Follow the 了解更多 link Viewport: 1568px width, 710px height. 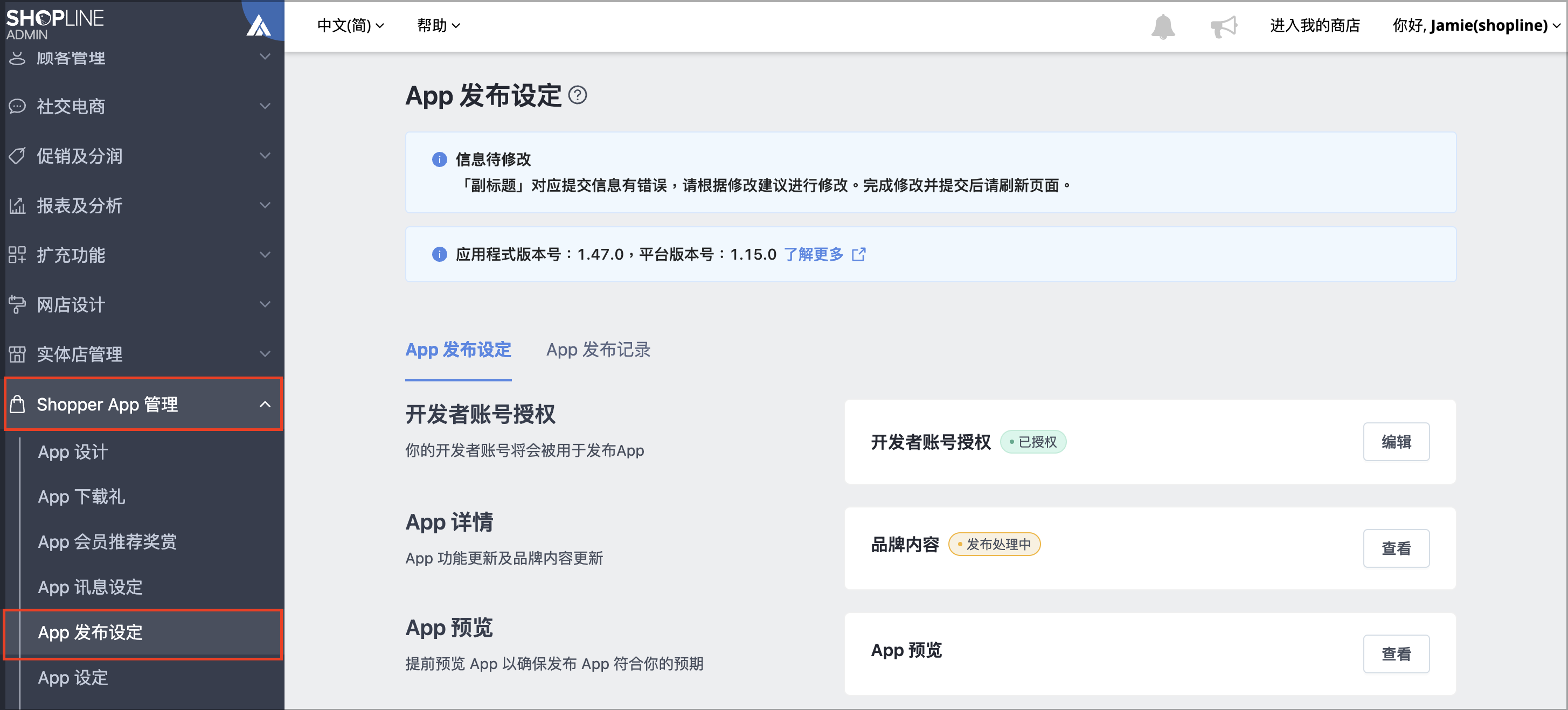pos(813,254)
